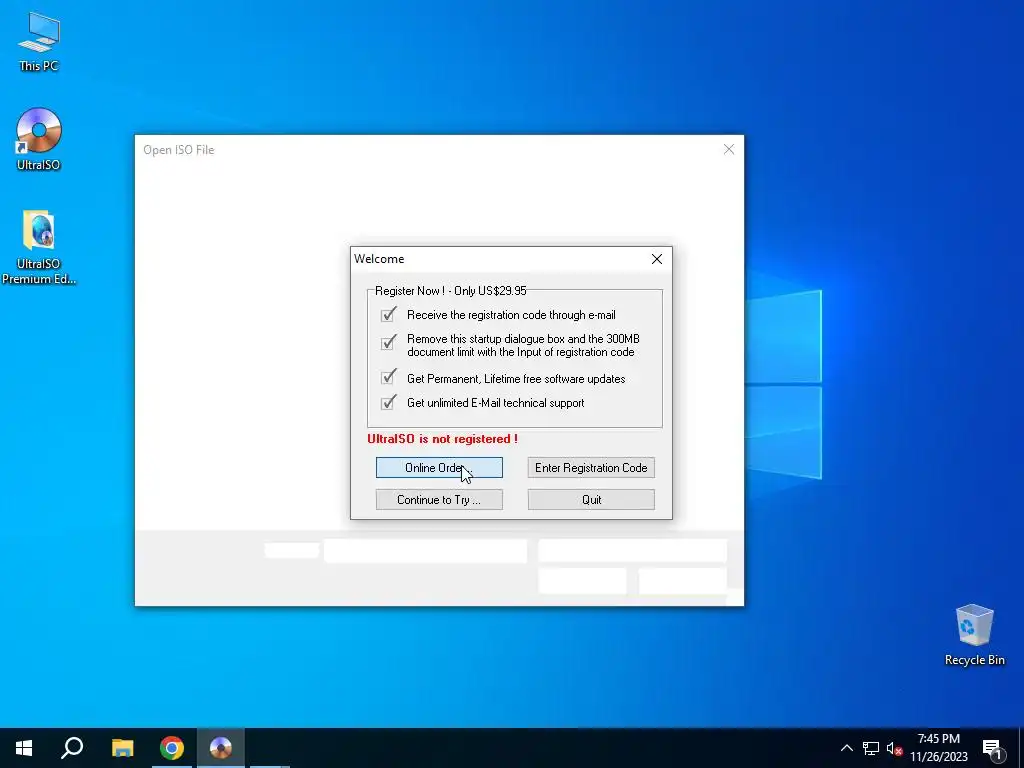Image resolution: width=1024 pixels, height=768 pixels.
Task: Click the 'Welcome' dialog title
Action: pos(379,259)
